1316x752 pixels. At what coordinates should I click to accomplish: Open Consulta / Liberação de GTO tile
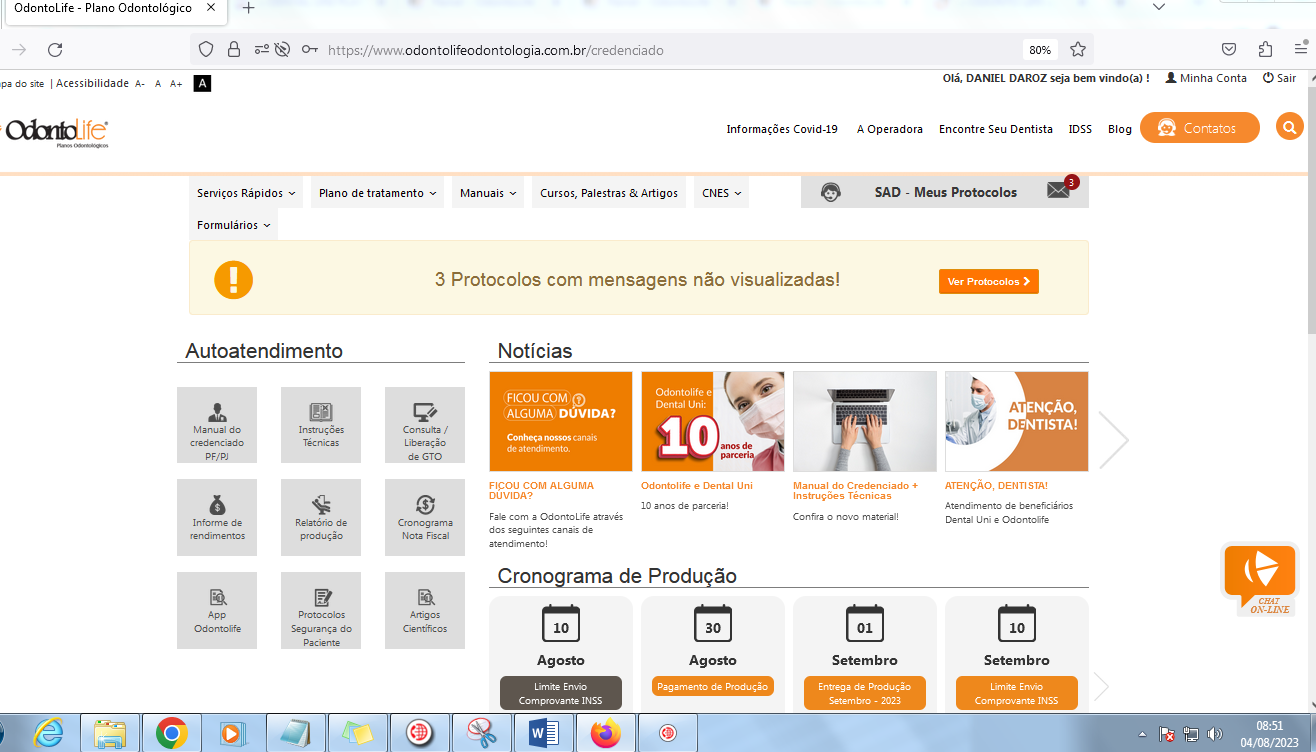pyautogui.click(x=425, y=425)
